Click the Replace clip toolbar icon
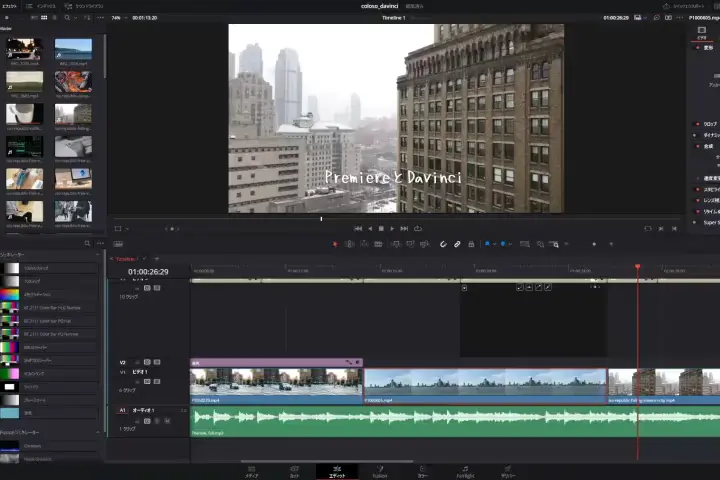Viewport: 720px width, 480px height. point(425,244)
